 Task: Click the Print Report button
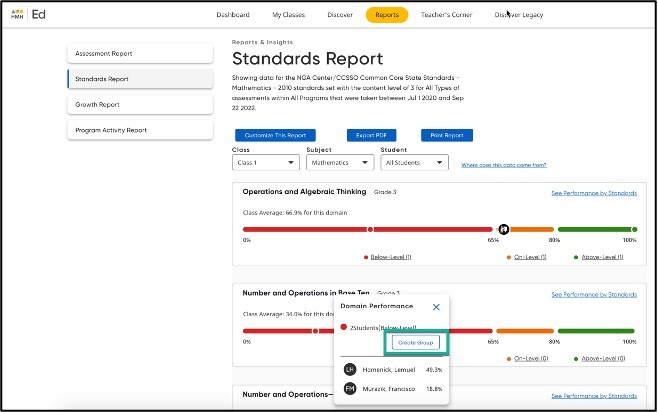click(447, 135)
